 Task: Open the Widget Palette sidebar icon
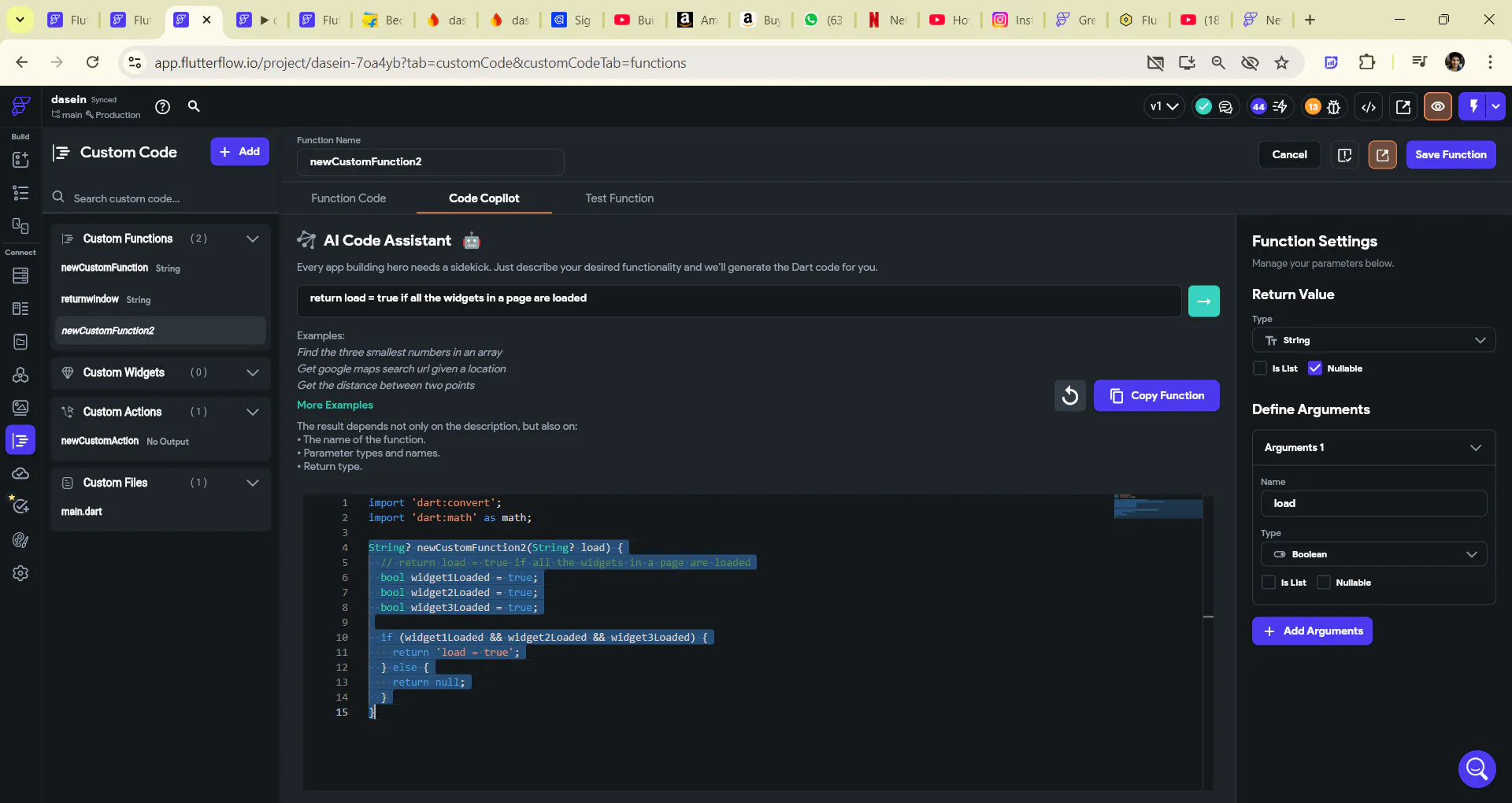pyautogui.click(x=20, y=159)
